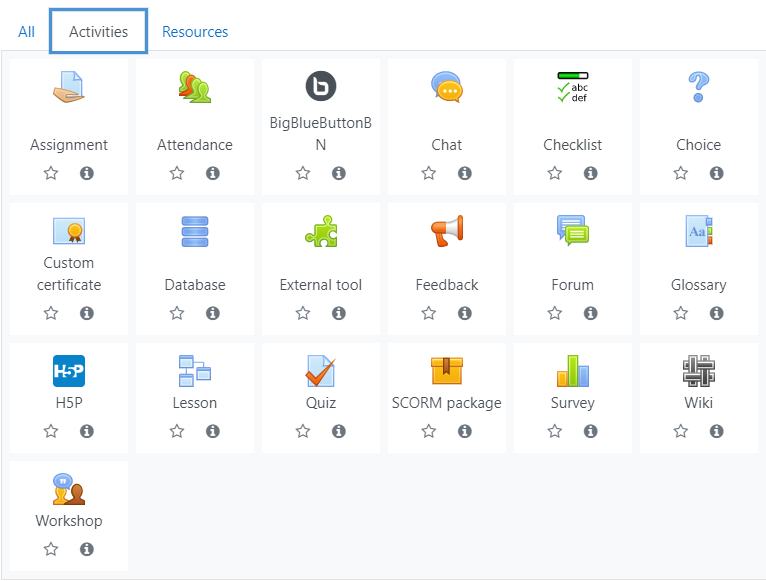Star the Glossary activity as favourite
The height and width of the screenshot is (581, 766).
point(681,313)
